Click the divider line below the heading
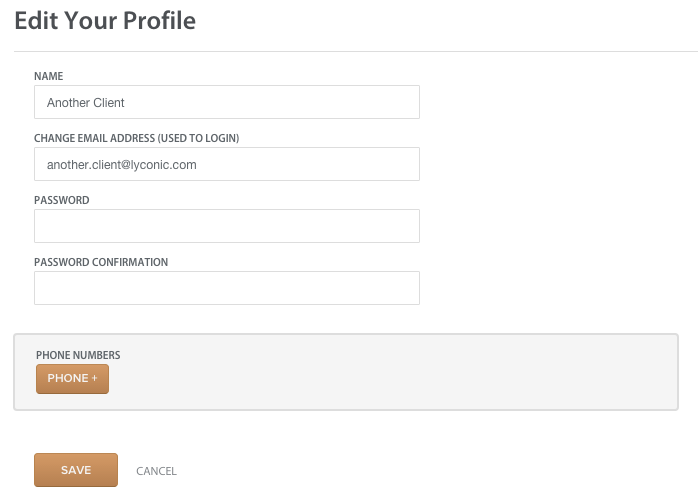Viewport: 698px width, 496px height. (x=356, y=51)
